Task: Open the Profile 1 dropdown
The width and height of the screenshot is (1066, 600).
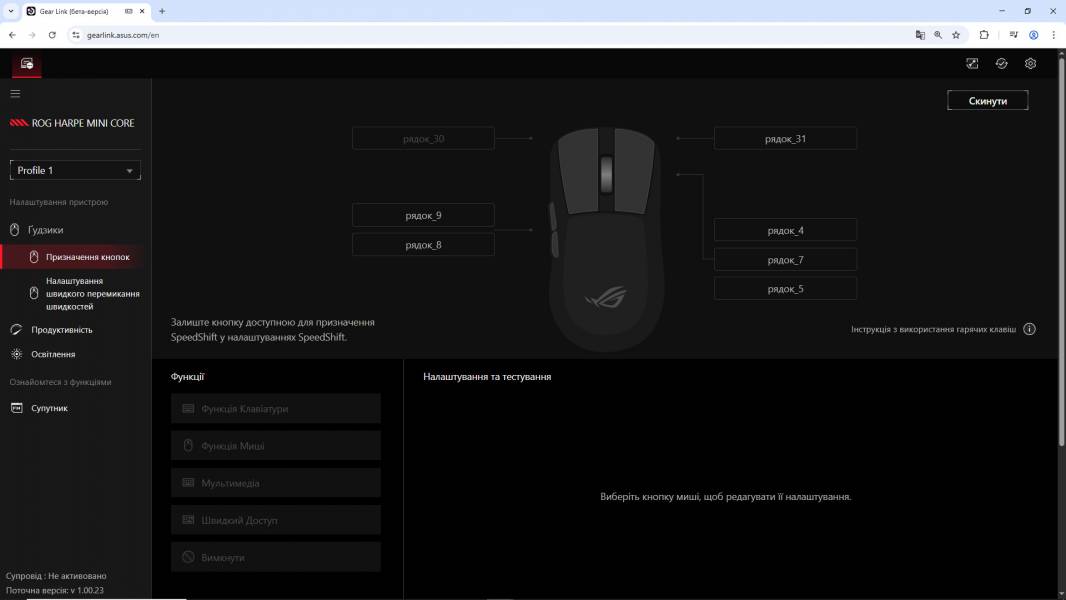Action: coord(75,169)
